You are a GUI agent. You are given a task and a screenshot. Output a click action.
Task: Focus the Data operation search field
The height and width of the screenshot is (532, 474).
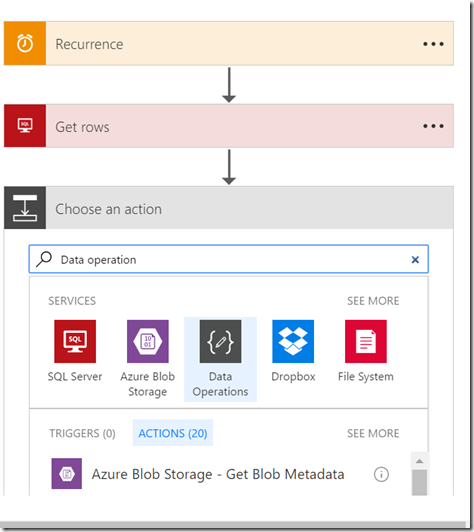[x=229, y=259]
